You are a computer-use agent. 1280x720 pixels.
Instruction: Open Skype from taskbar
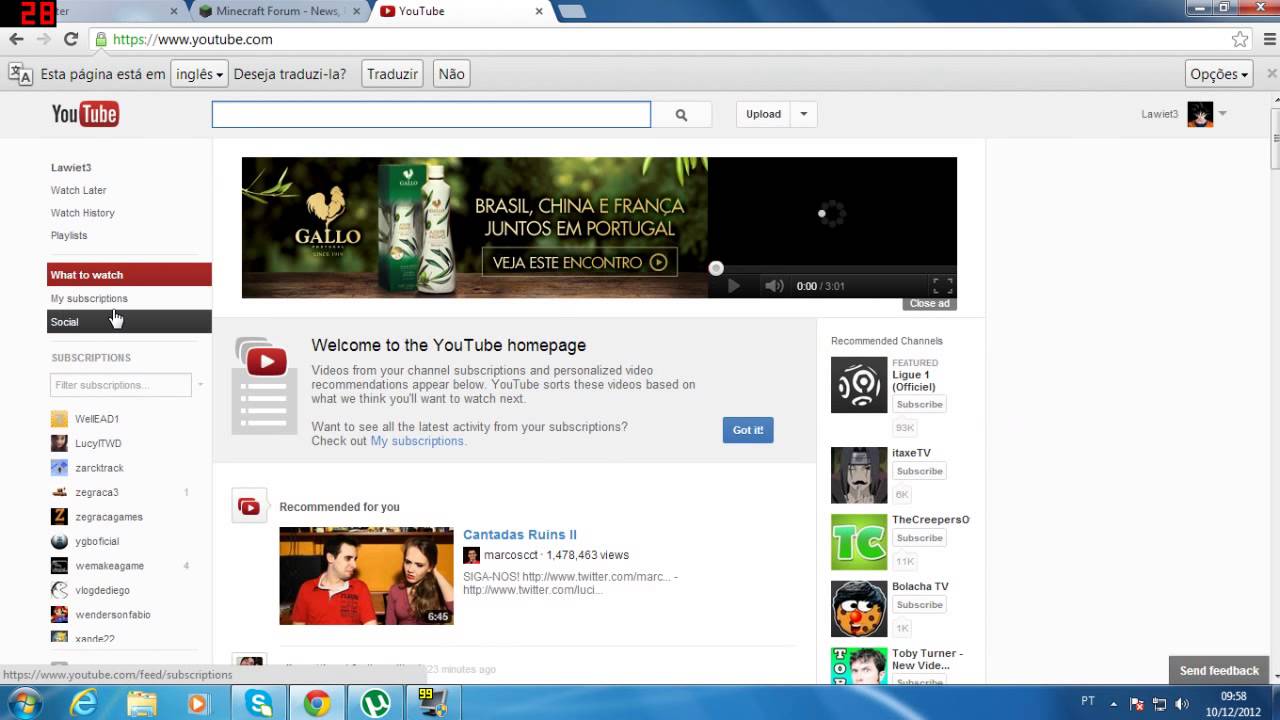260,704
